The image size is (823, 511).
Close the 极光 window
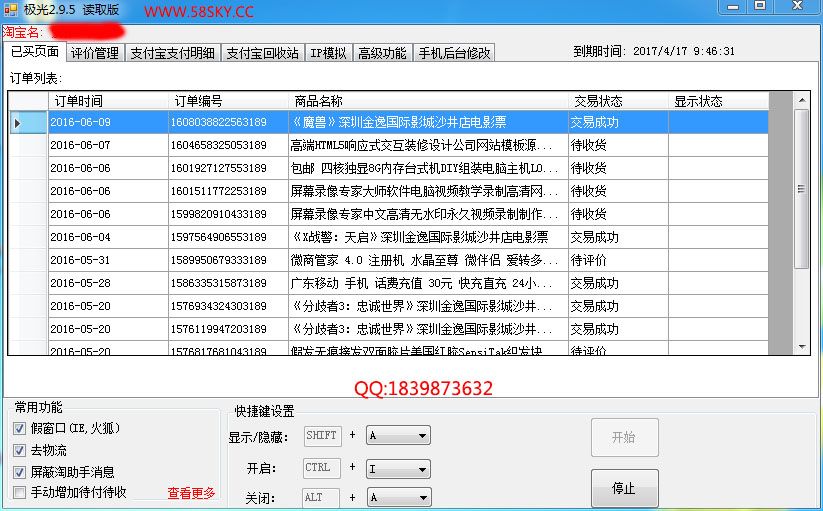point(797,7)
